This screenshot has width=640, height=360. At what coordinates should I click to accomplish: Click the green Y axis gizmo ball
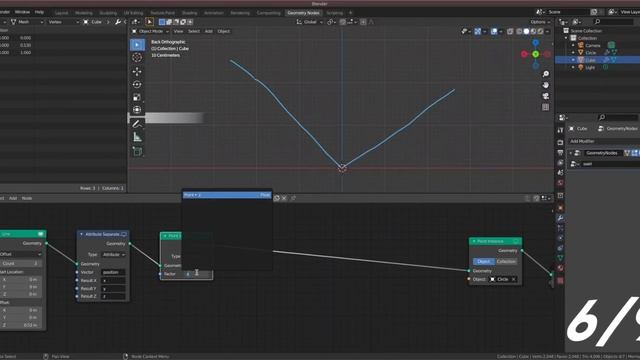(x=536, y=54)
